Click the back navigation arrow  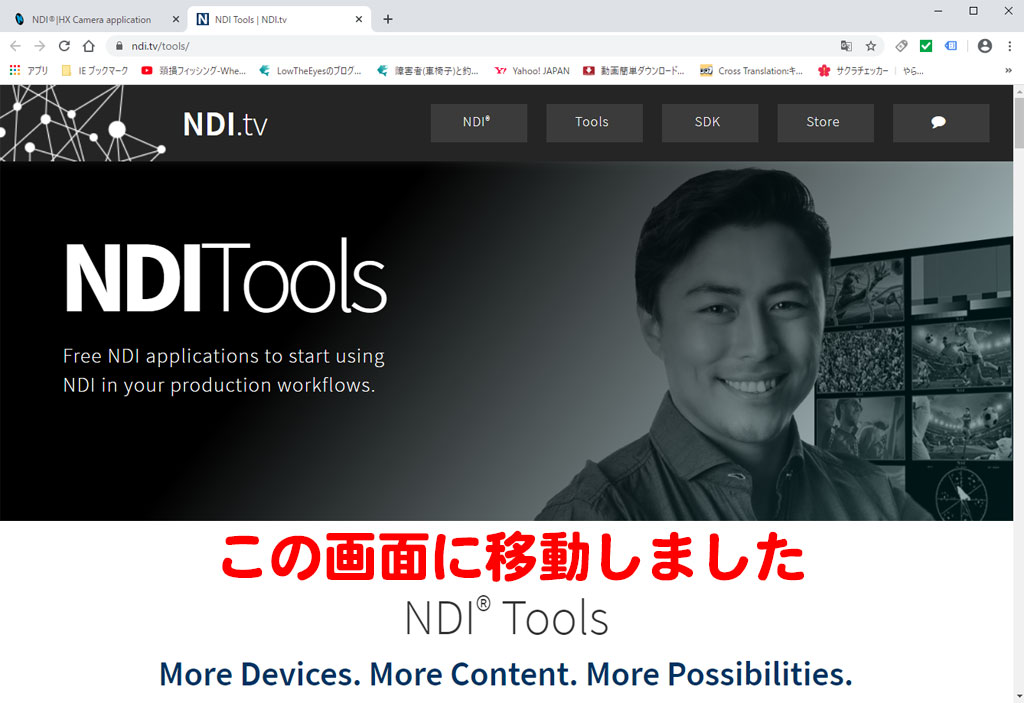pos(15,46)
